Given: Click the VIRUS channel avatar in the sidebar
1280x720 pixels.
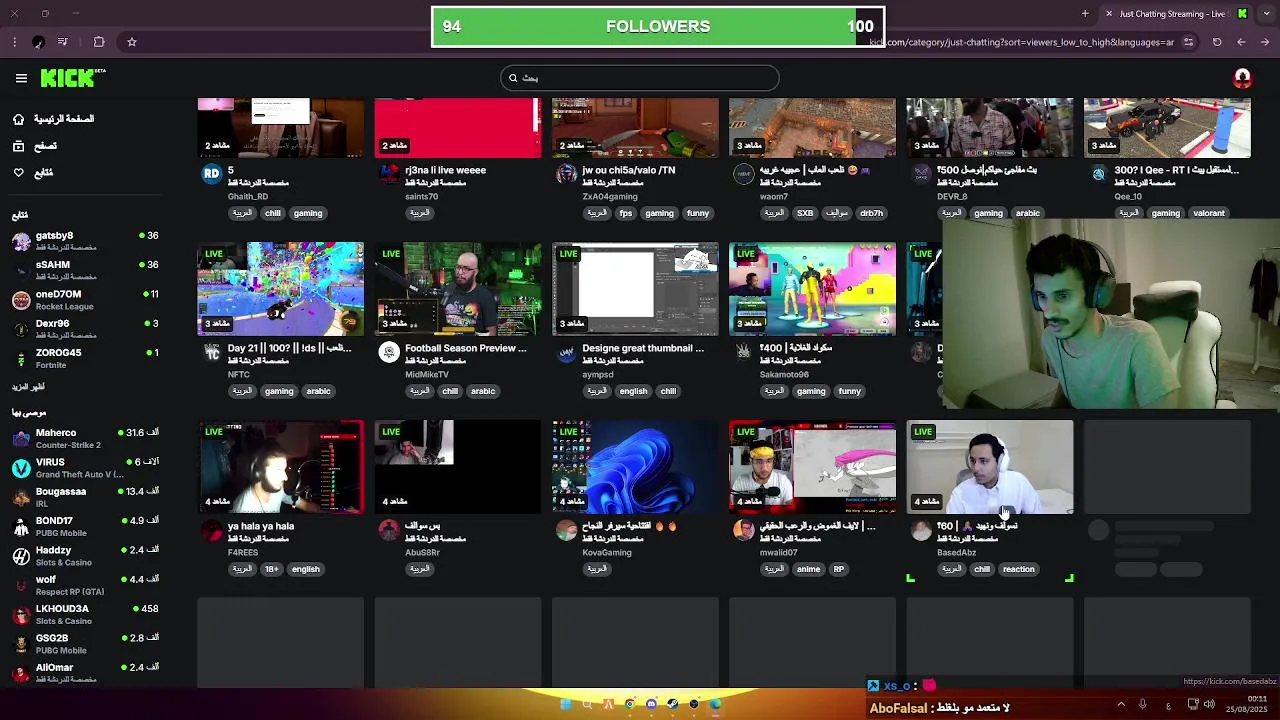Looking at the screenshot, I should (21, 468).
